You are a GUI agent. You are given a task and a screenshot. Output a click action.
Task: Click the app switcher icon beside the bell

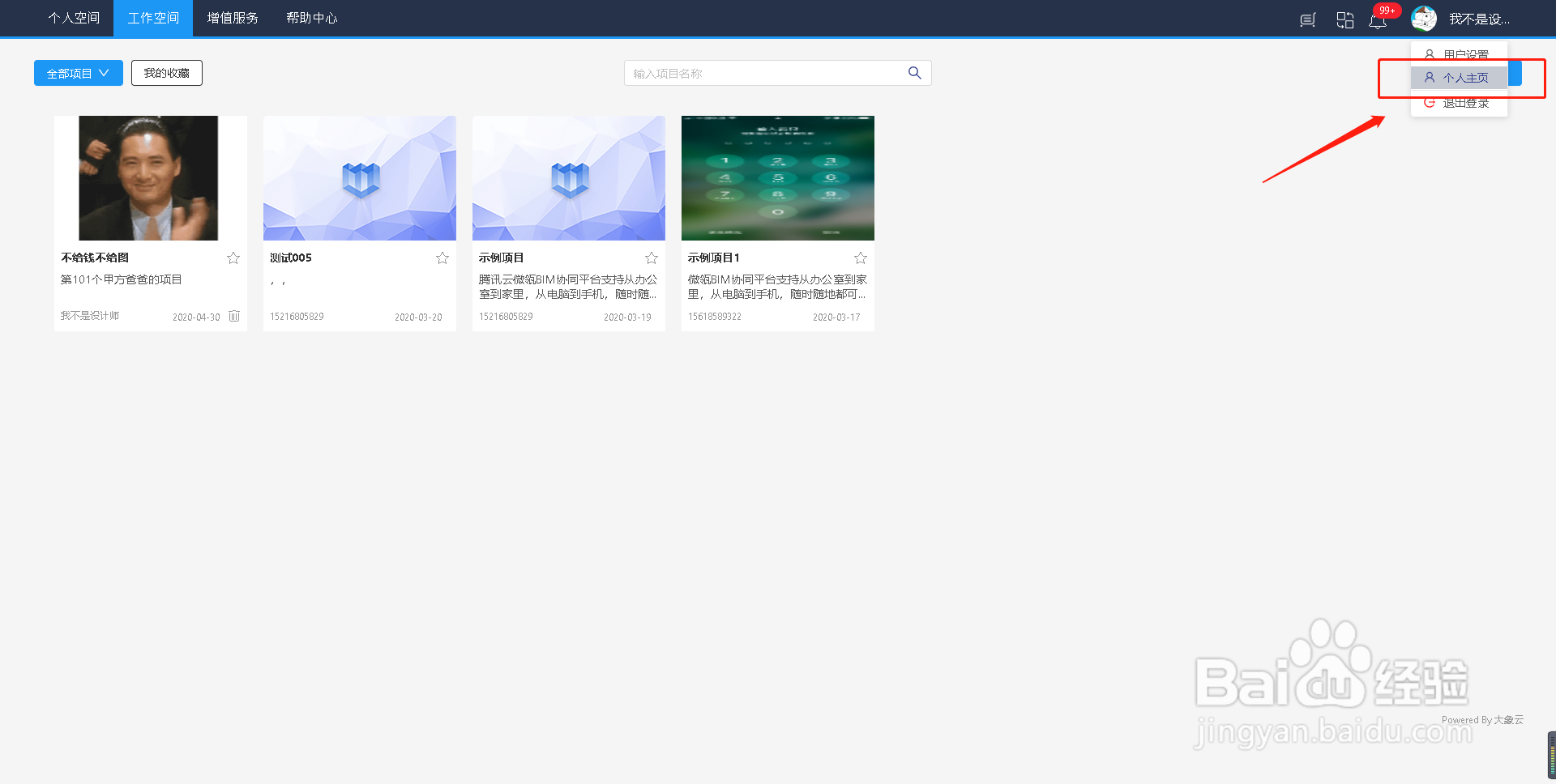tap(1344, 19)
